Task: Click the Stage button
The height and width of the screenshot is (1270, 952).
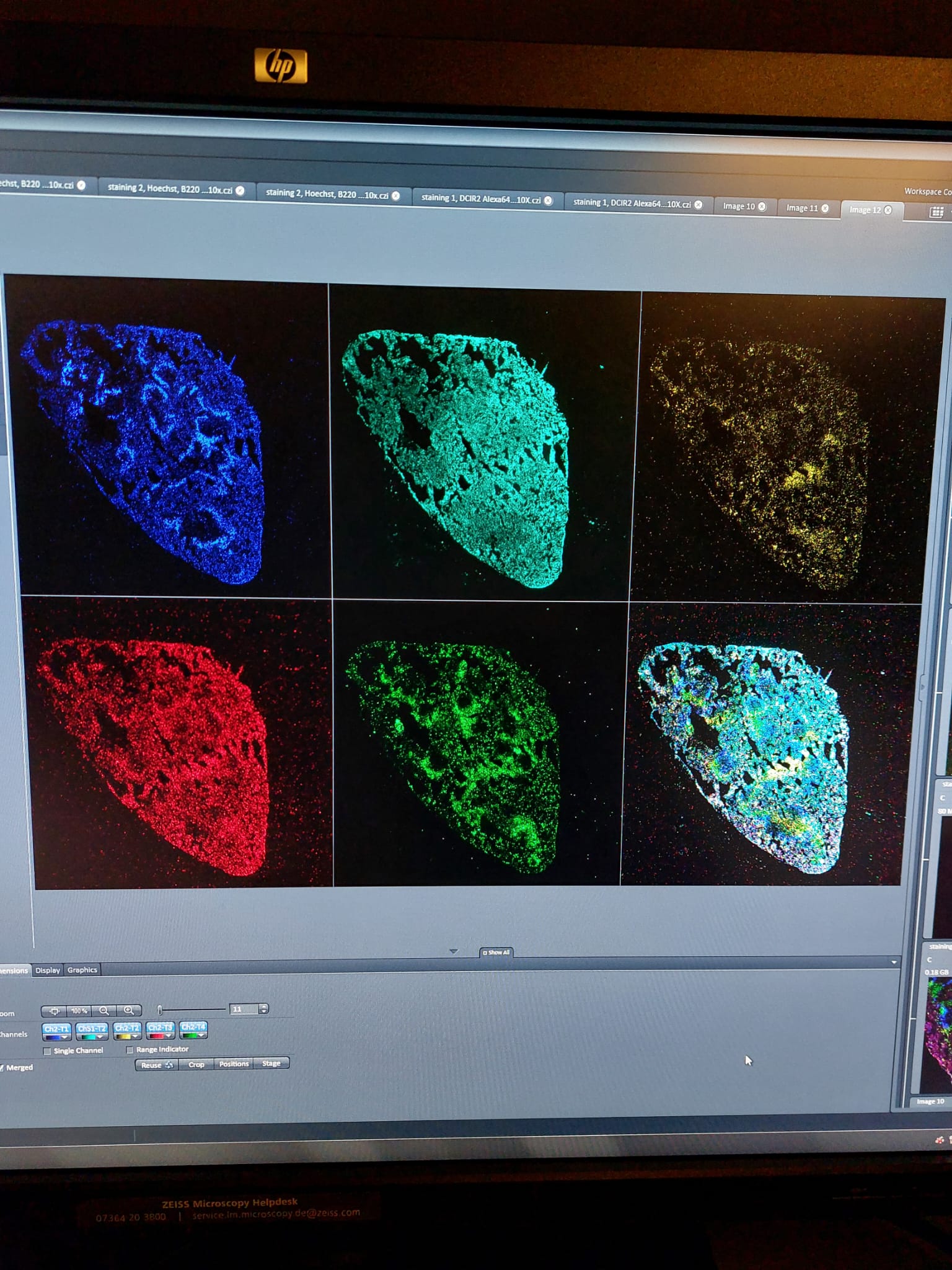Action: [x=271, y=1064]
